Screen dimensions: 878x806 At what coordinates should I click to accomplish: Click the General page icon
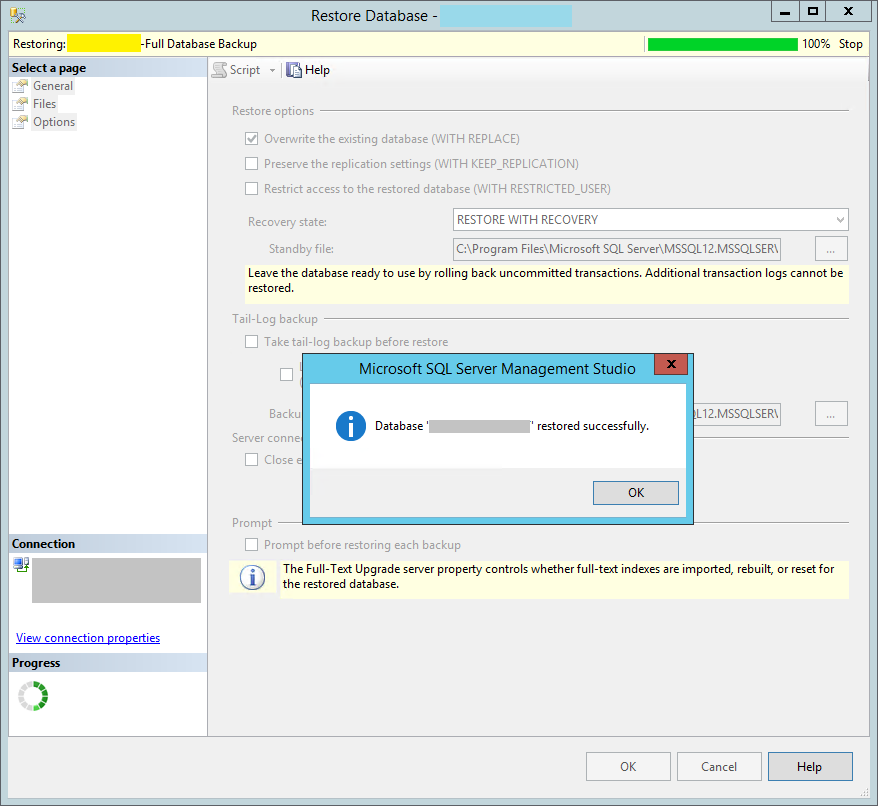20,86
